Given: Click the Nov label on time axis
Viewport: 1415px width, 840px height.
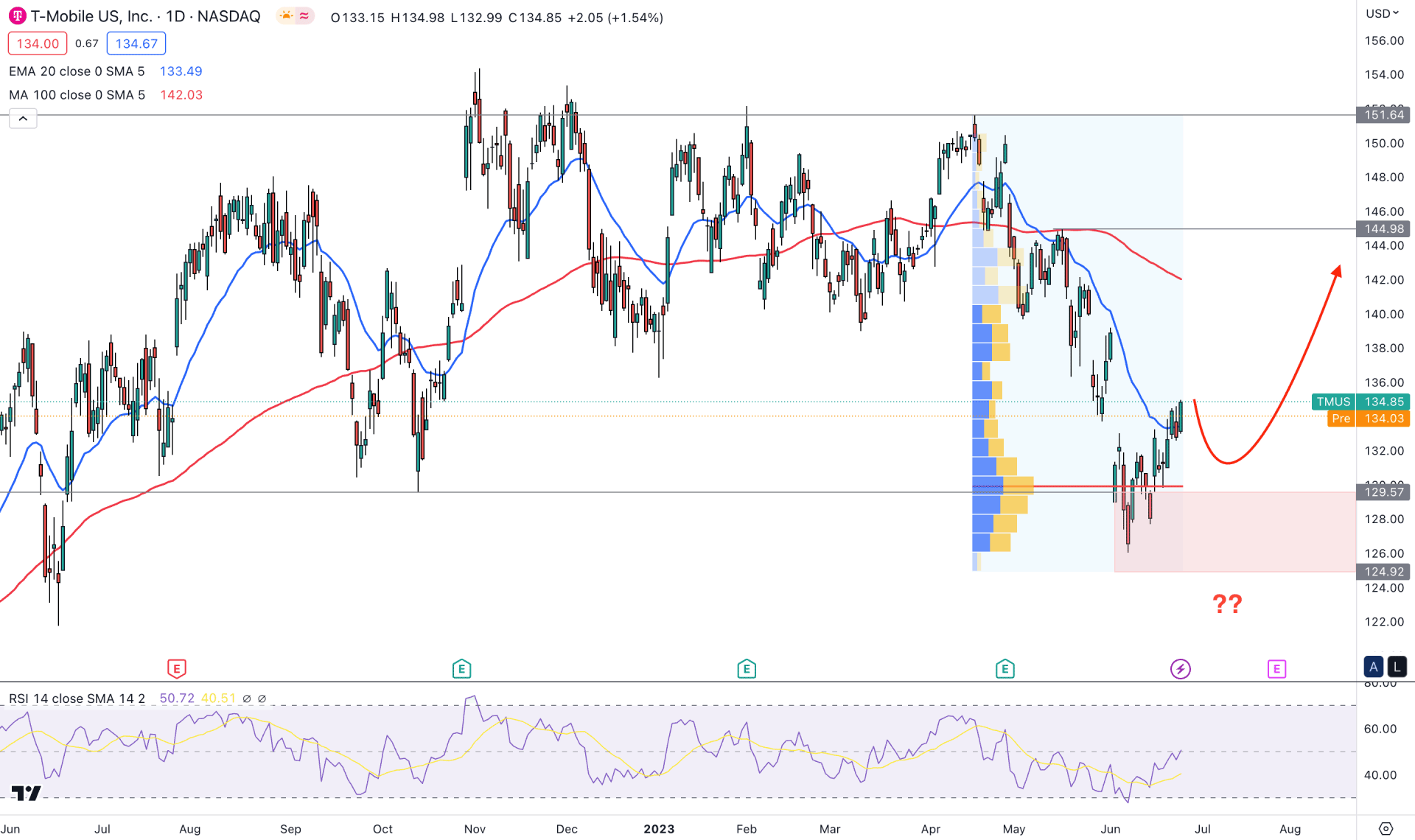Looking at the screenshot, I should (x=475, y=829).
